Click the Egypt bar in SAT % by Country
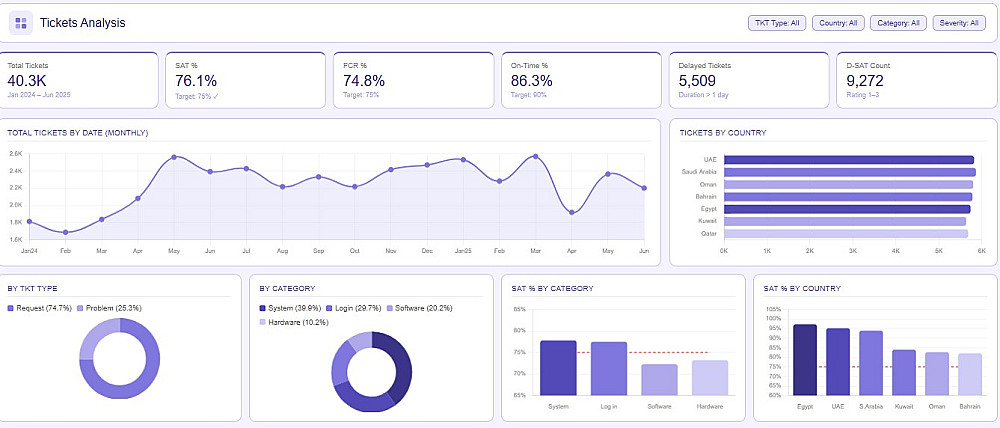1000x428 pixels. [x=805, y=360]
